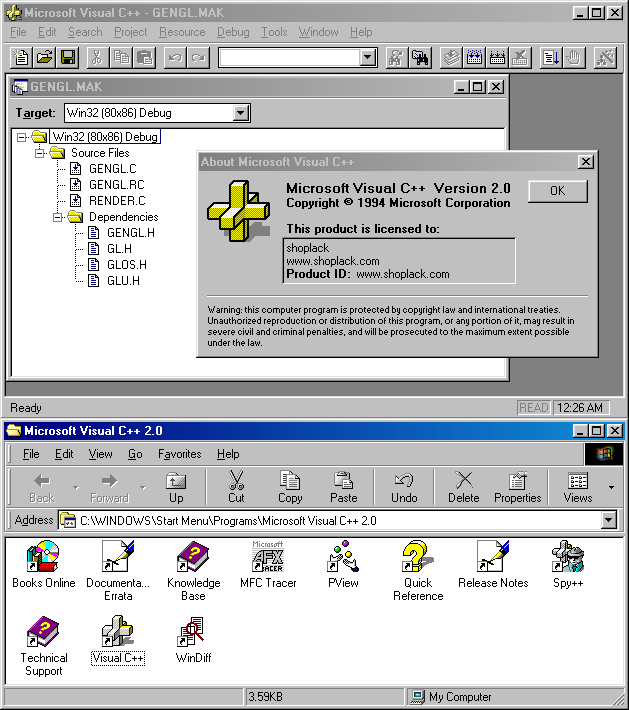The height and width of the screenshot is (710, 629).
Task: Open the Back button history dropdown
Action: click(76, 487)
